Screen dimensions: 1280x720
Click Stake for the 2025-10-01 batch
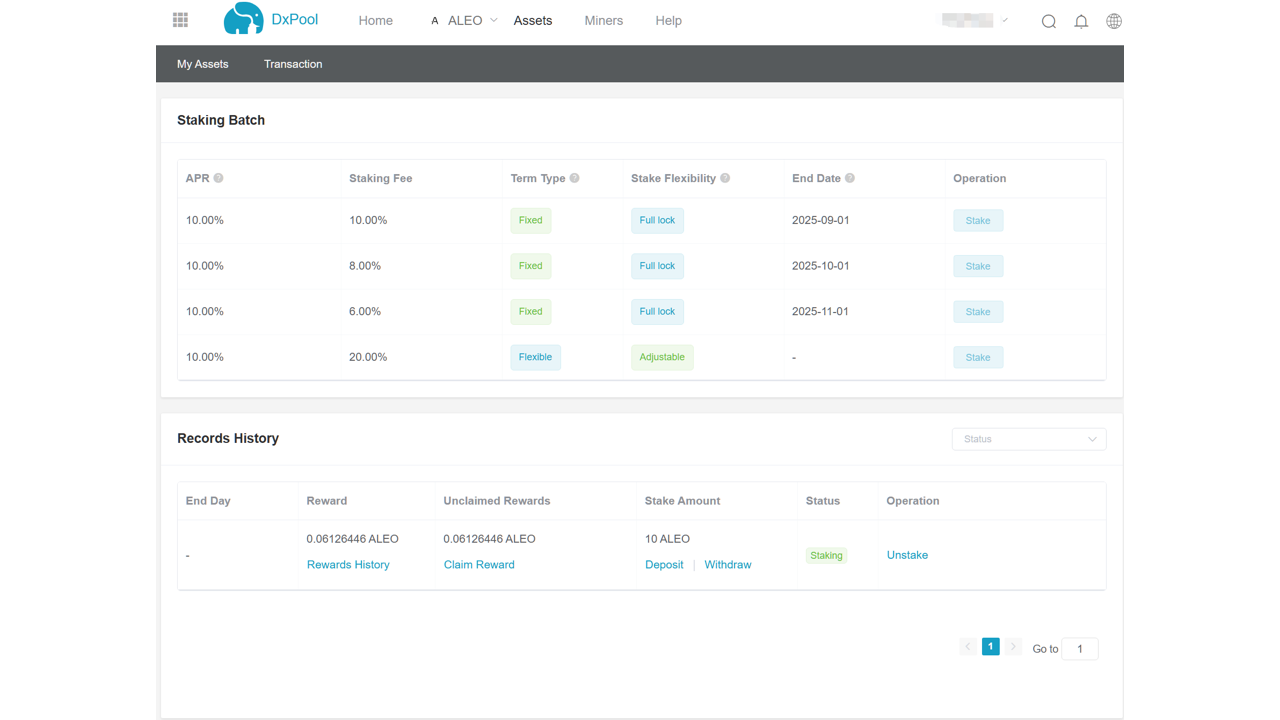978,266
